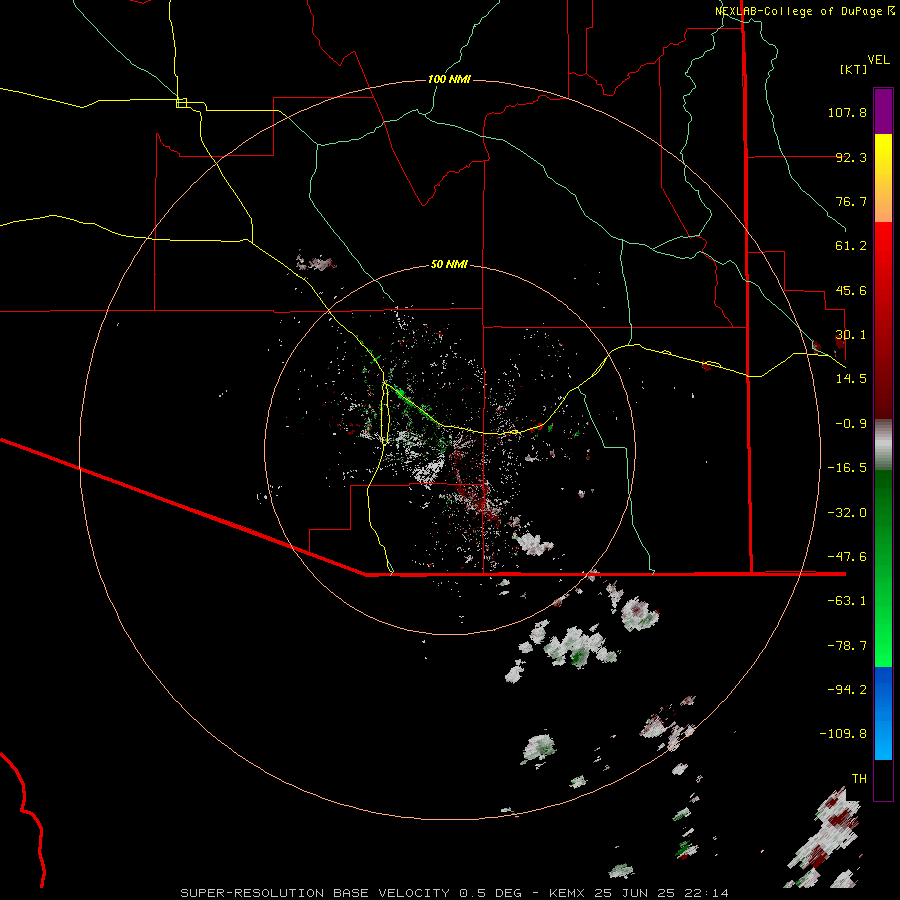Select the -94.2 scale value

847,690
